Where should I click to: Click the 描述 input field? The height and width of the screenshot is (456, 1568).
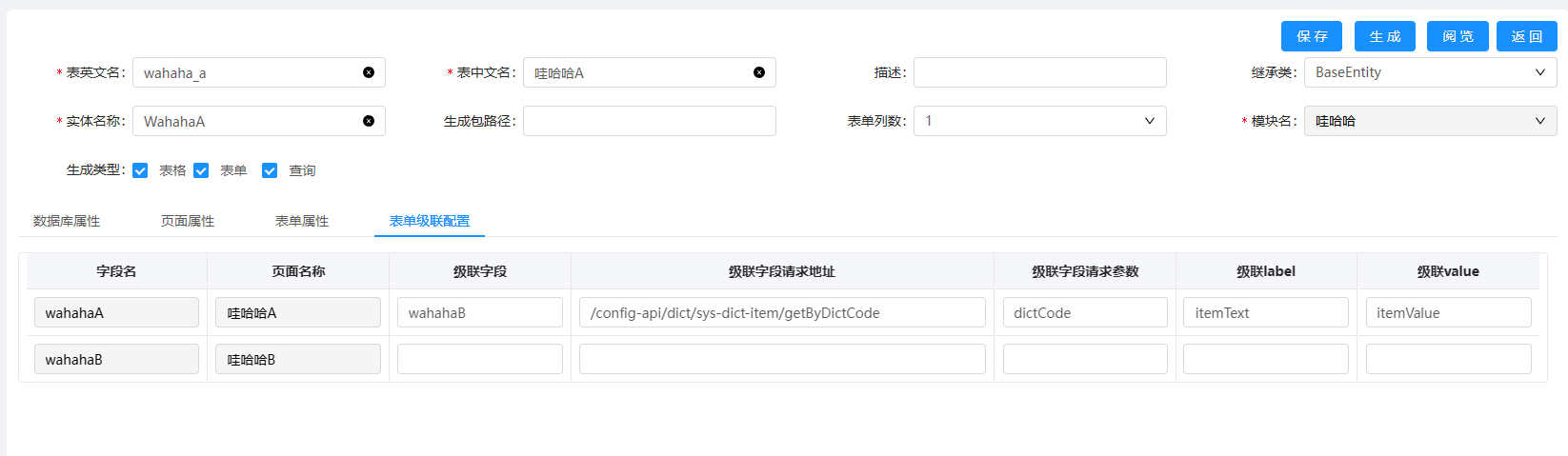pyautogui.click(x=1039, y=72)
